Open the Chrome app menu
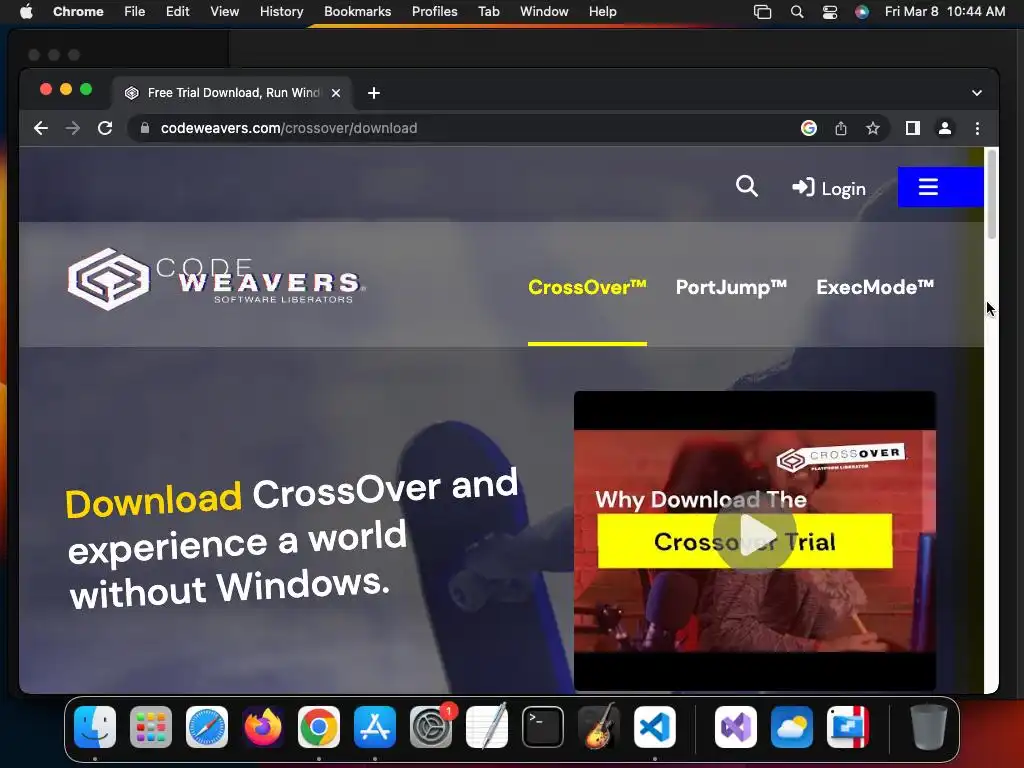This screenshot has height=768, width=1024. [78, 11]
